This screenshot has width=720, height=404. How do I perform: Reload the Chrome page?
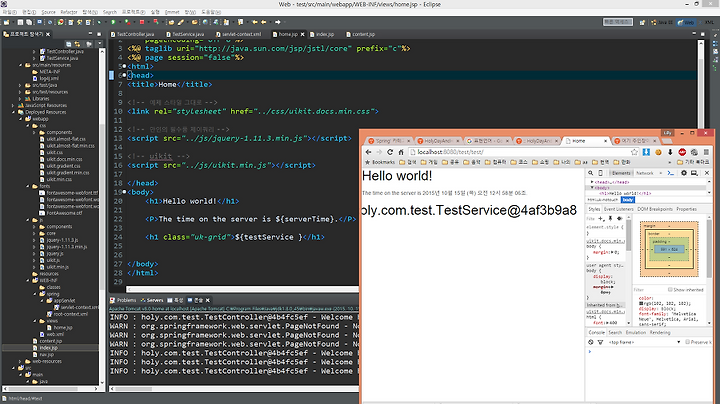[x=390, y=152]
